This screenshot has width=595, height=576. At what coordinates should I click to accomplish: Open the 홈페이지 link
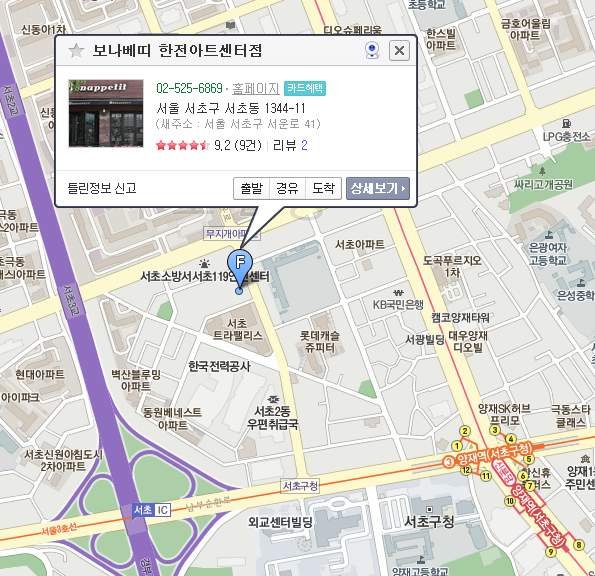pos(255,88)
